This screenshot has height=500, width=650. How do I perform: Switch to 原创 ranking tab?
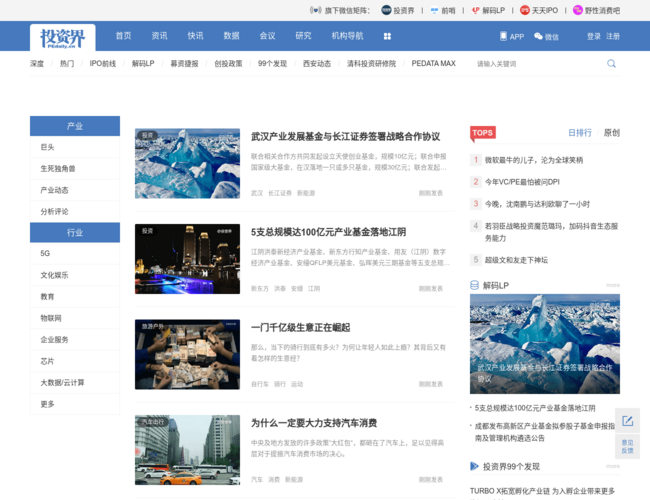[x=611, y=133]
